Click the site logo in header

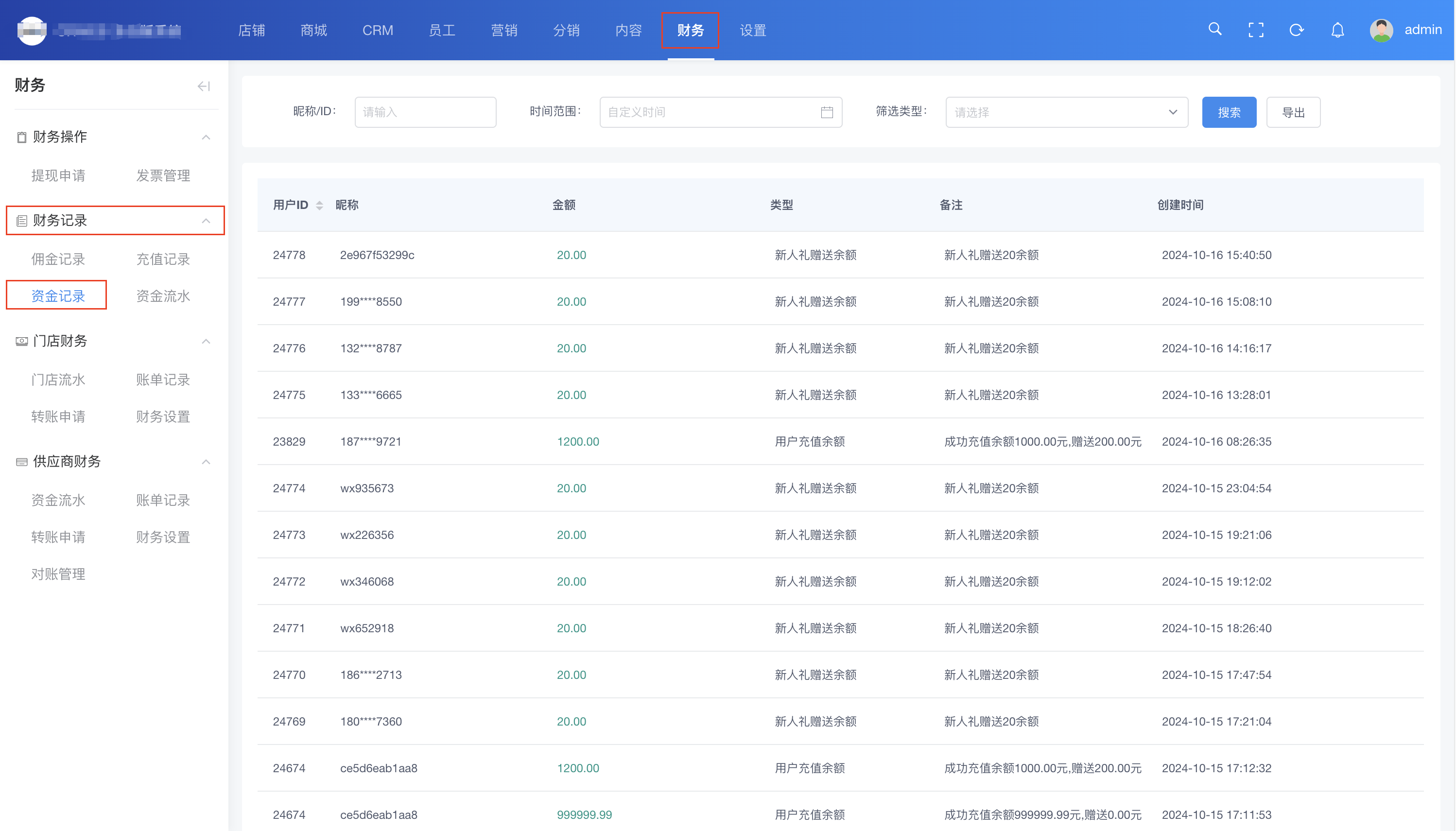point(32,30)
